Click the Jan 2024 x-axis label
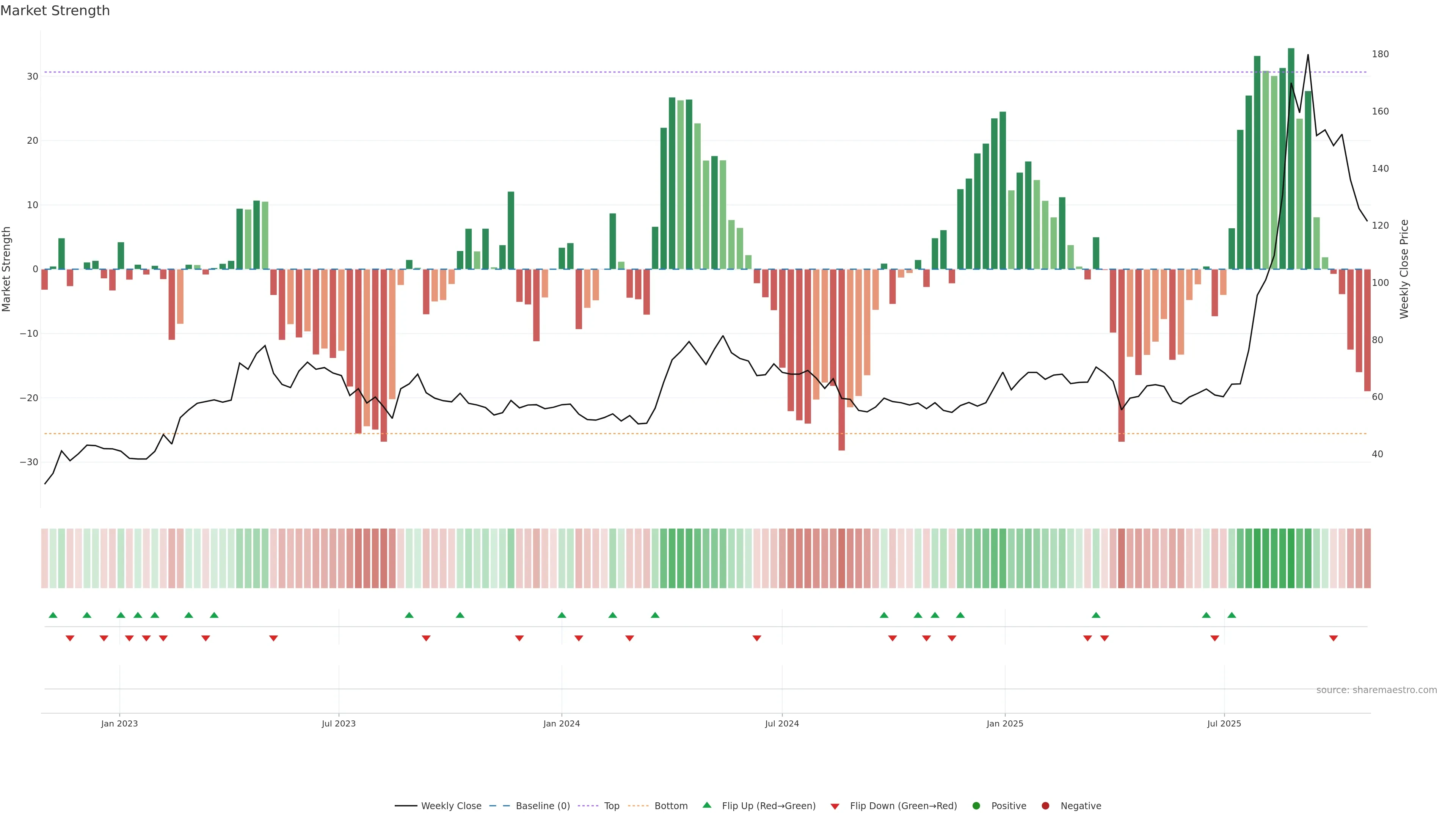1456x819 pixels. (x=561, y=723)
